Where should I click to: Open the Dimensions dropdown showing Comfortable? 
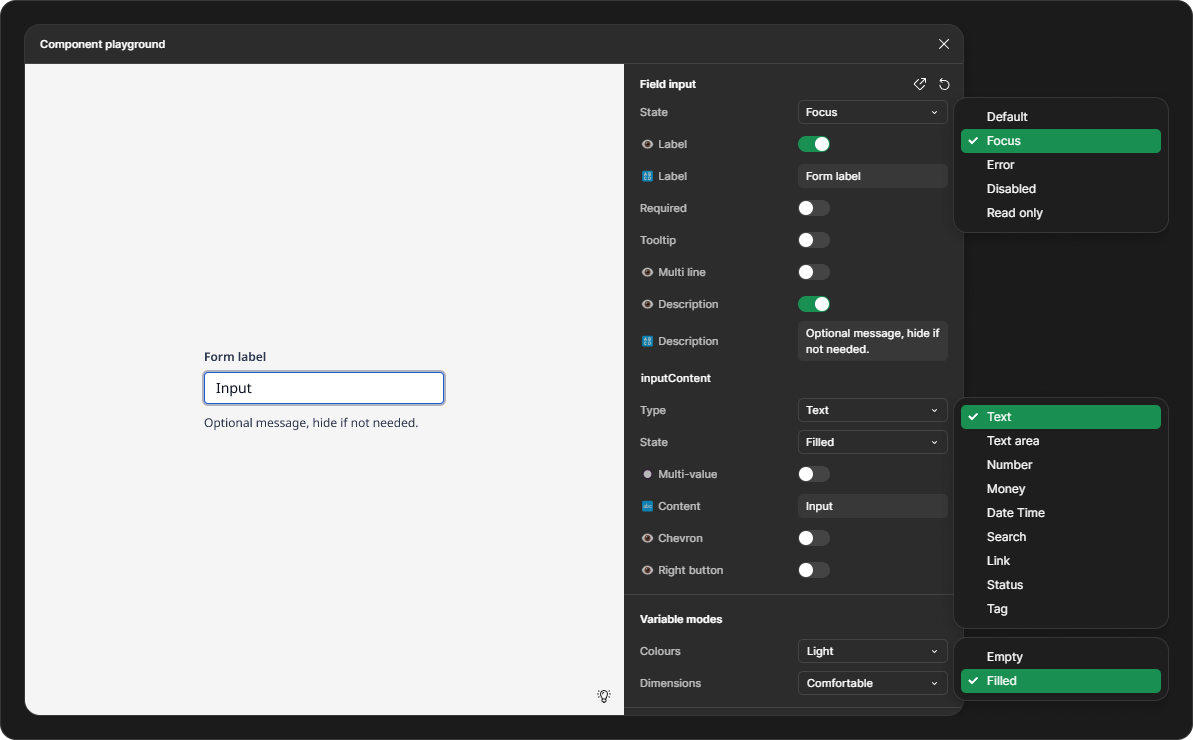872,684
